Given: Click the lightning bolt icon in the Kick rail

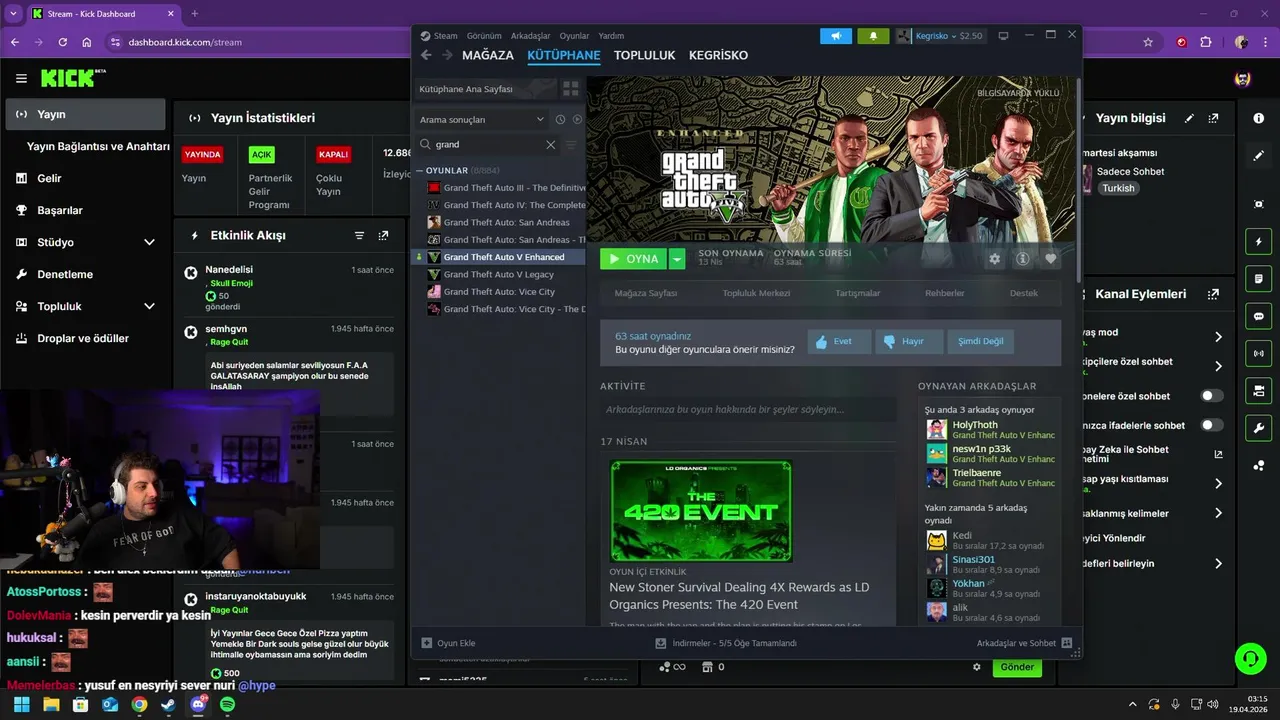Looking at the screenshot, I should pos(1258,242).
